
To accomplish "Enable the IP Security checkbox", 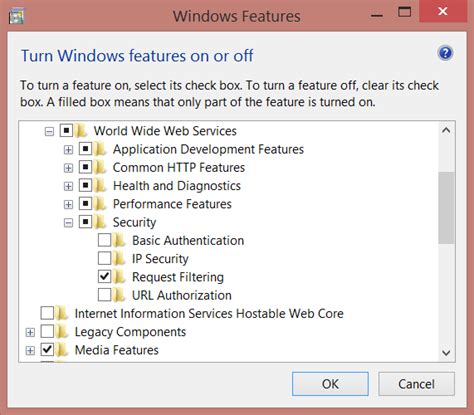I will tap(104, 258).
